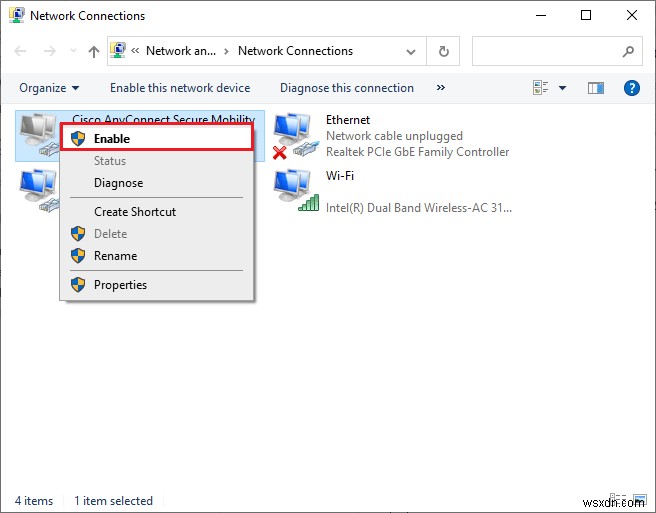This screenshot has height=513, width=656.
Task: Click the address bar location icon
Action: [x=118, y=50]
